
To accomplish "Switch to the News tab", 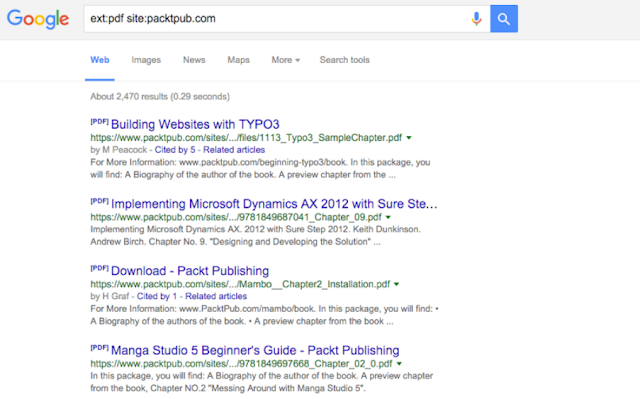I will coord(194,60).
